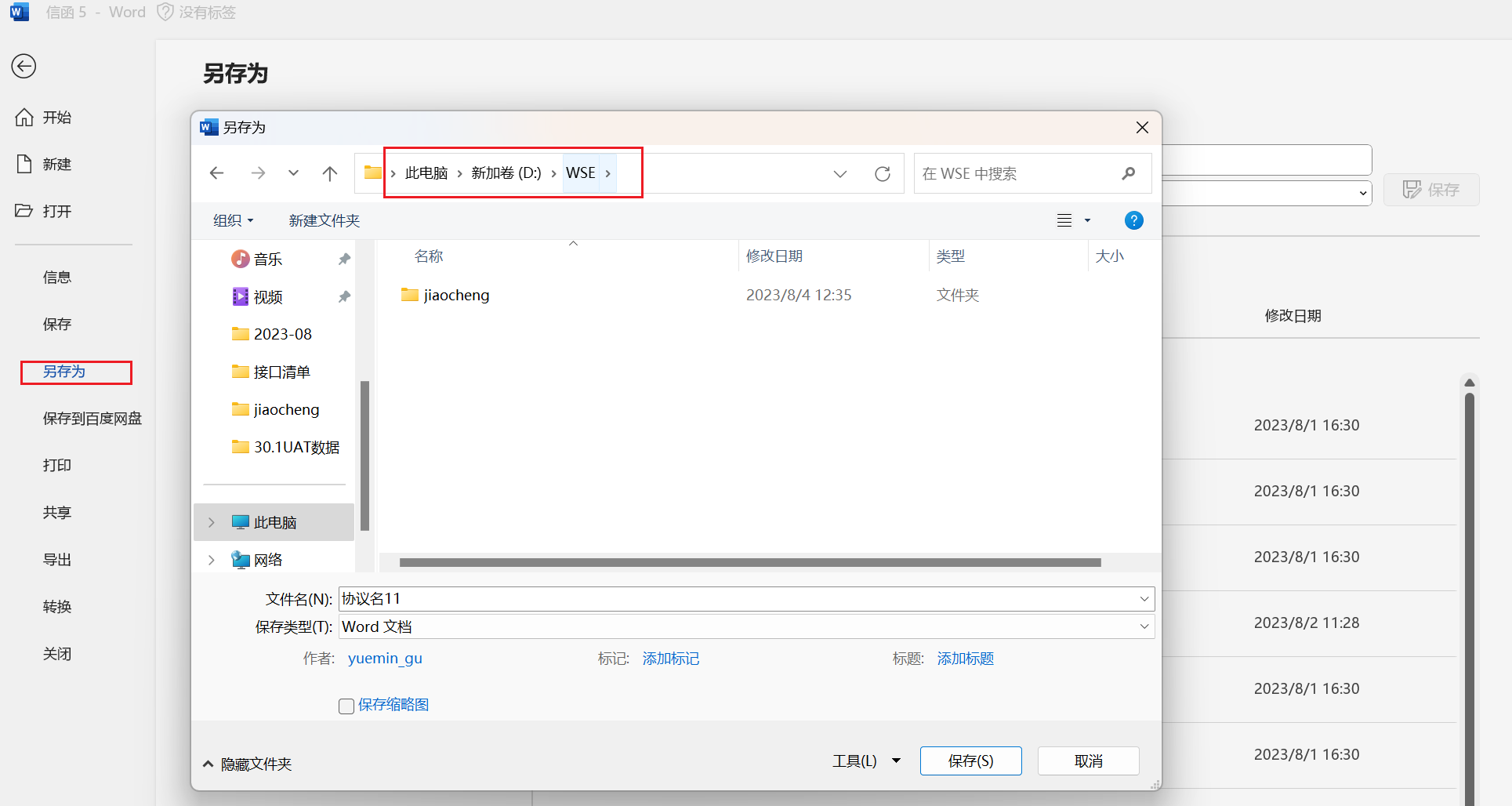Open 信息 in Word backstage
The width and height of the screenshot is (1512, 806).
pos(57,278)
